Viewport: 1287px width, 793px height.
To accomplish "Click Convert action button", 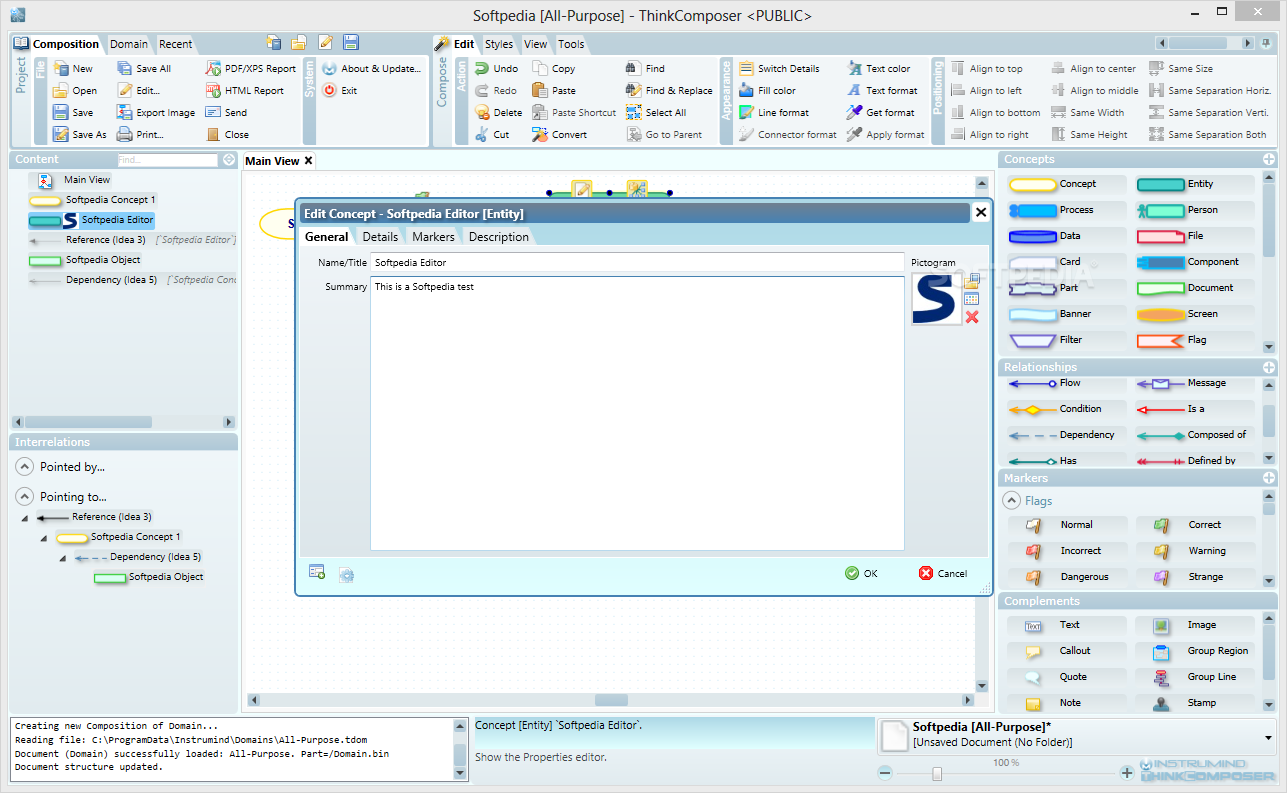I will point(560,135).
